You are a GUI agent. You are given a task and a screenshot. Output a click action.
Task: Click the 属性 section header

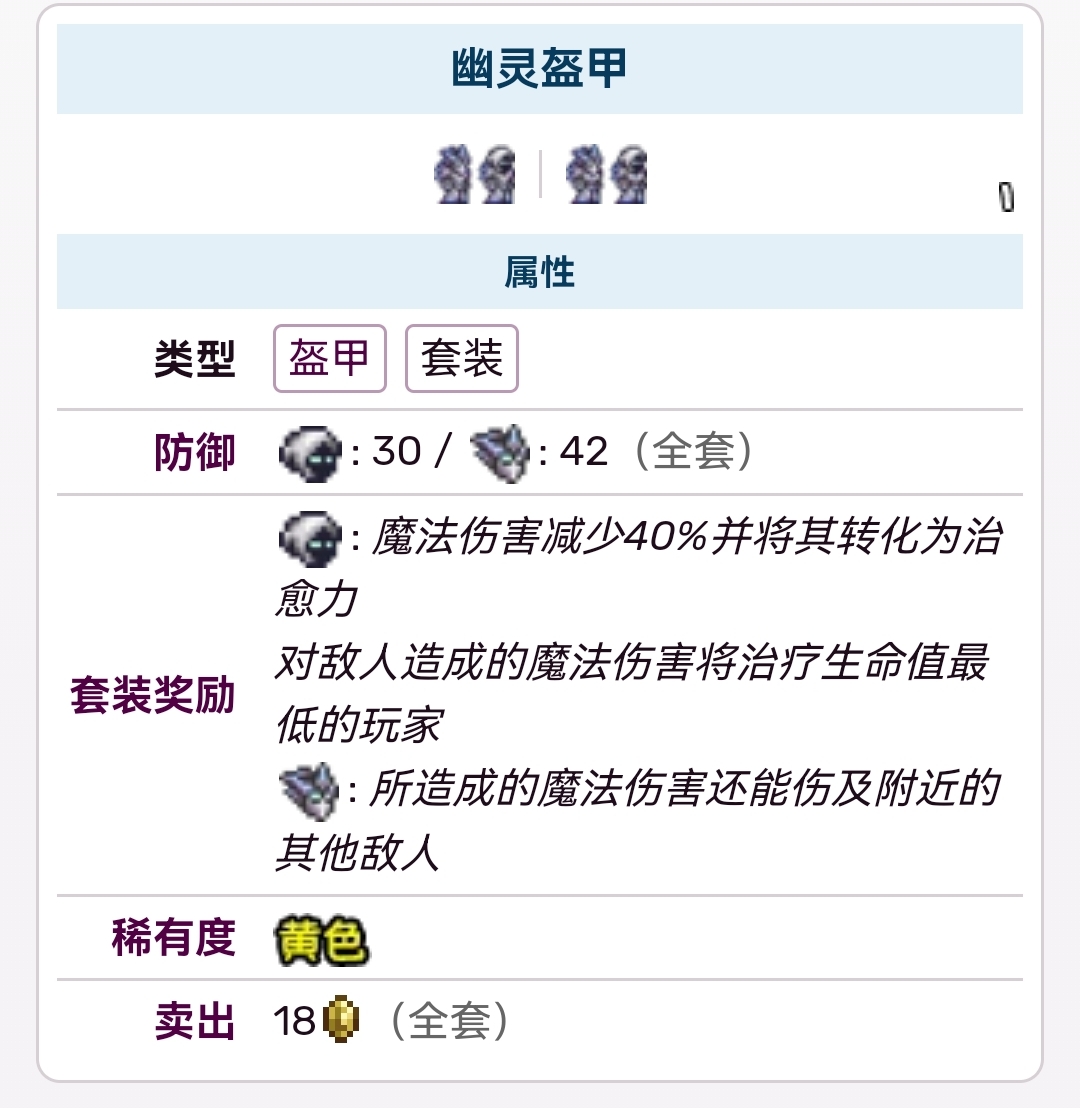pyautogui.click(x=539, y=271)
